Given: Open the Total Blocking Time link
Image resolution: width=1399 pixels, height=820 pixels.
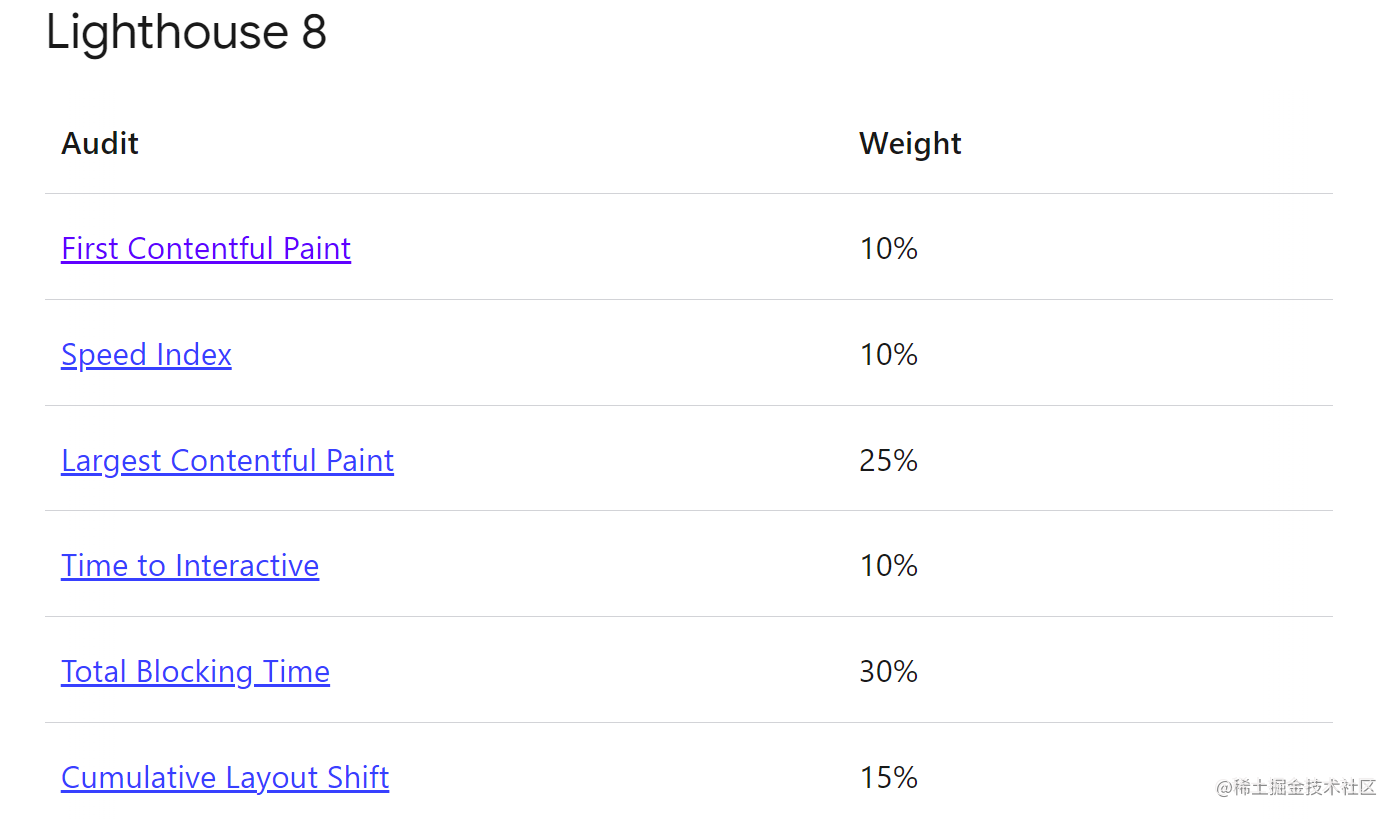Looking at the screenshot, I should [195, 671].
